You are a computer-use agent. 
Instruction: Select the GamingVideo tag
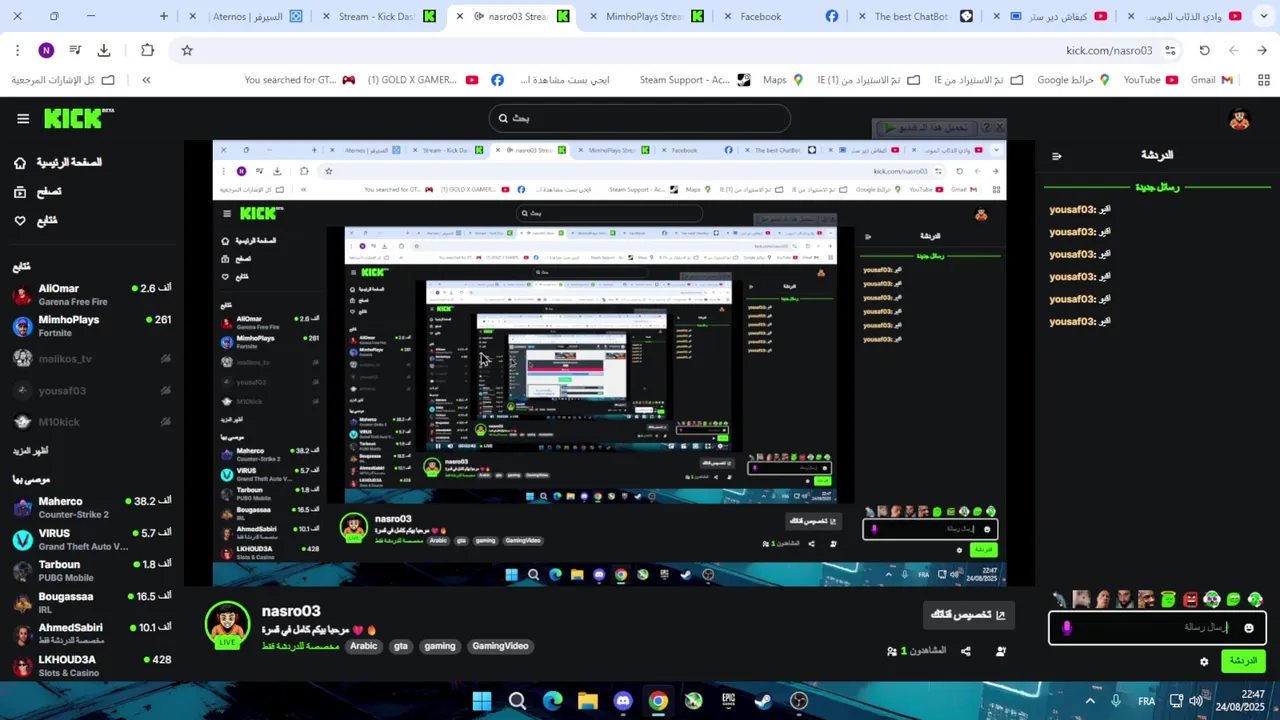(500, 646)
